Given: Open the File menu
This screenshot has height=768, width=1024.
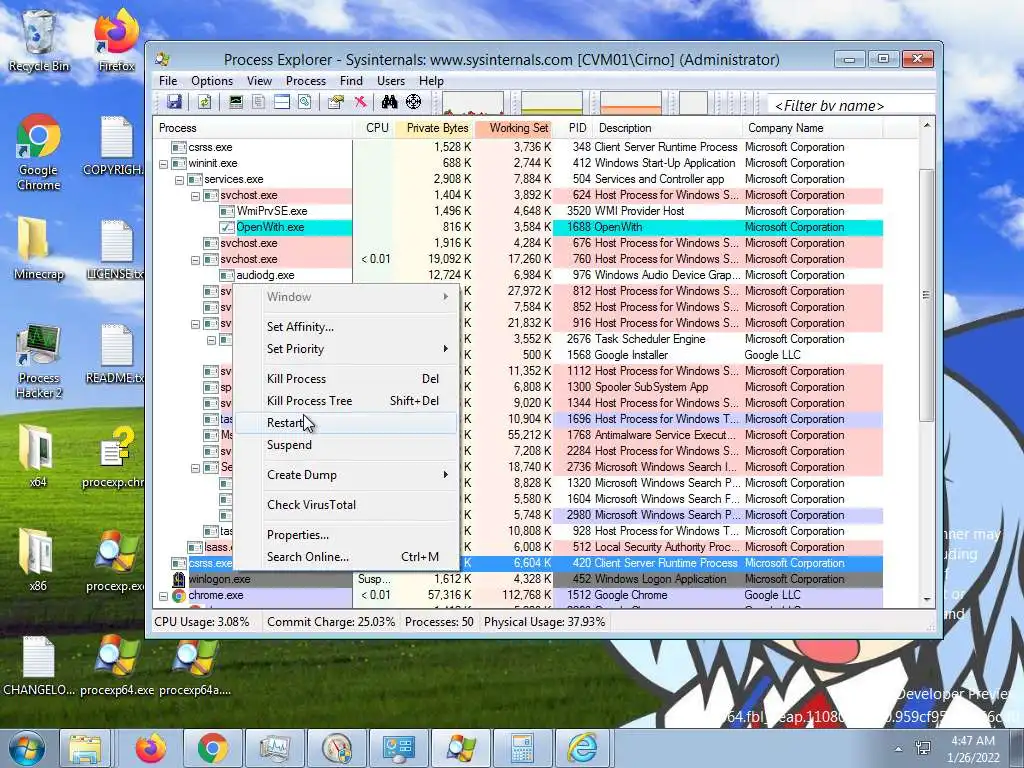Looking at the screenshot, I should tap(168, 81).
